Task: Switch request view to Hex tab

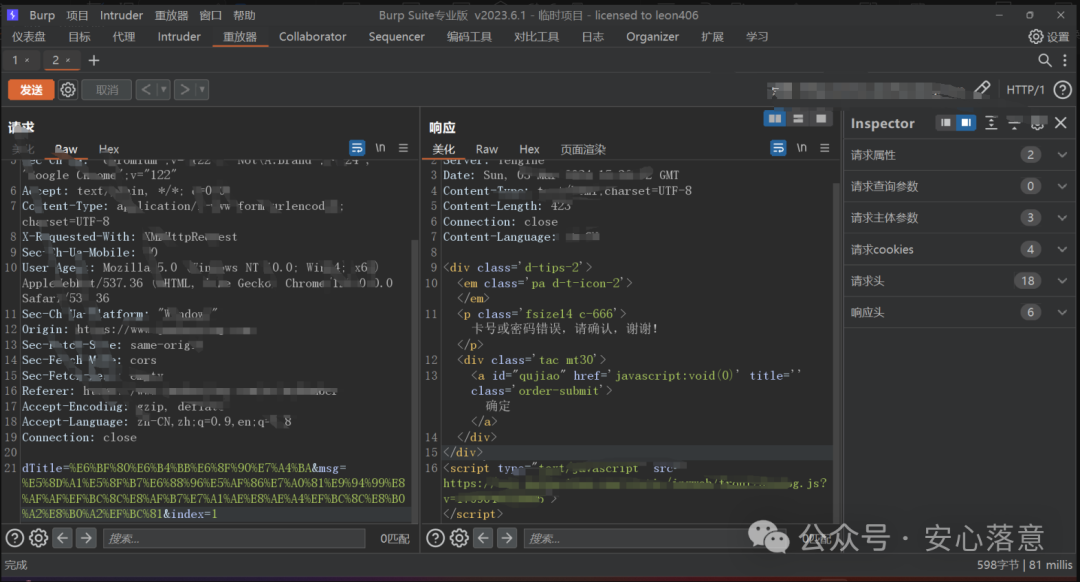Action: [109, 149]
